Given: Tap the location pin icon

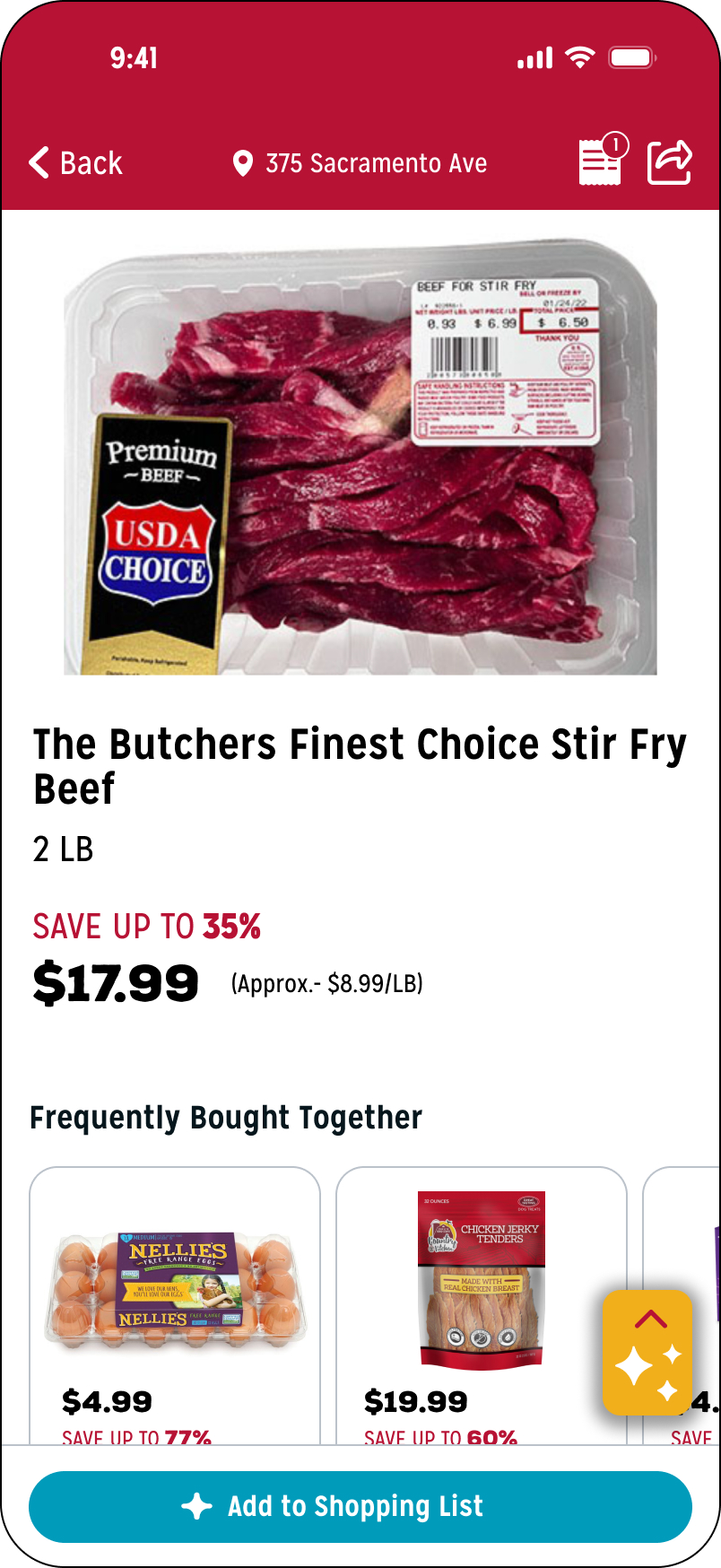Looking at the screenshot, I should [242, 163].
